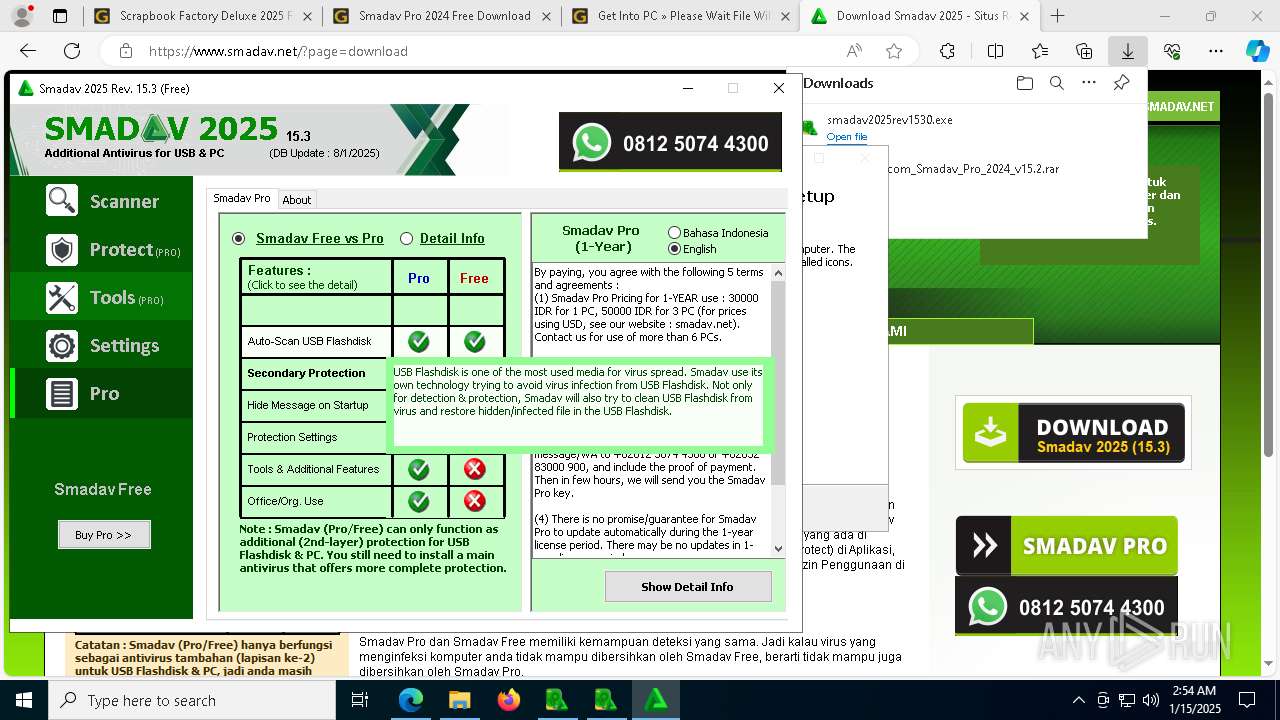Select Protection Settings feature row

tap(316, 437)
